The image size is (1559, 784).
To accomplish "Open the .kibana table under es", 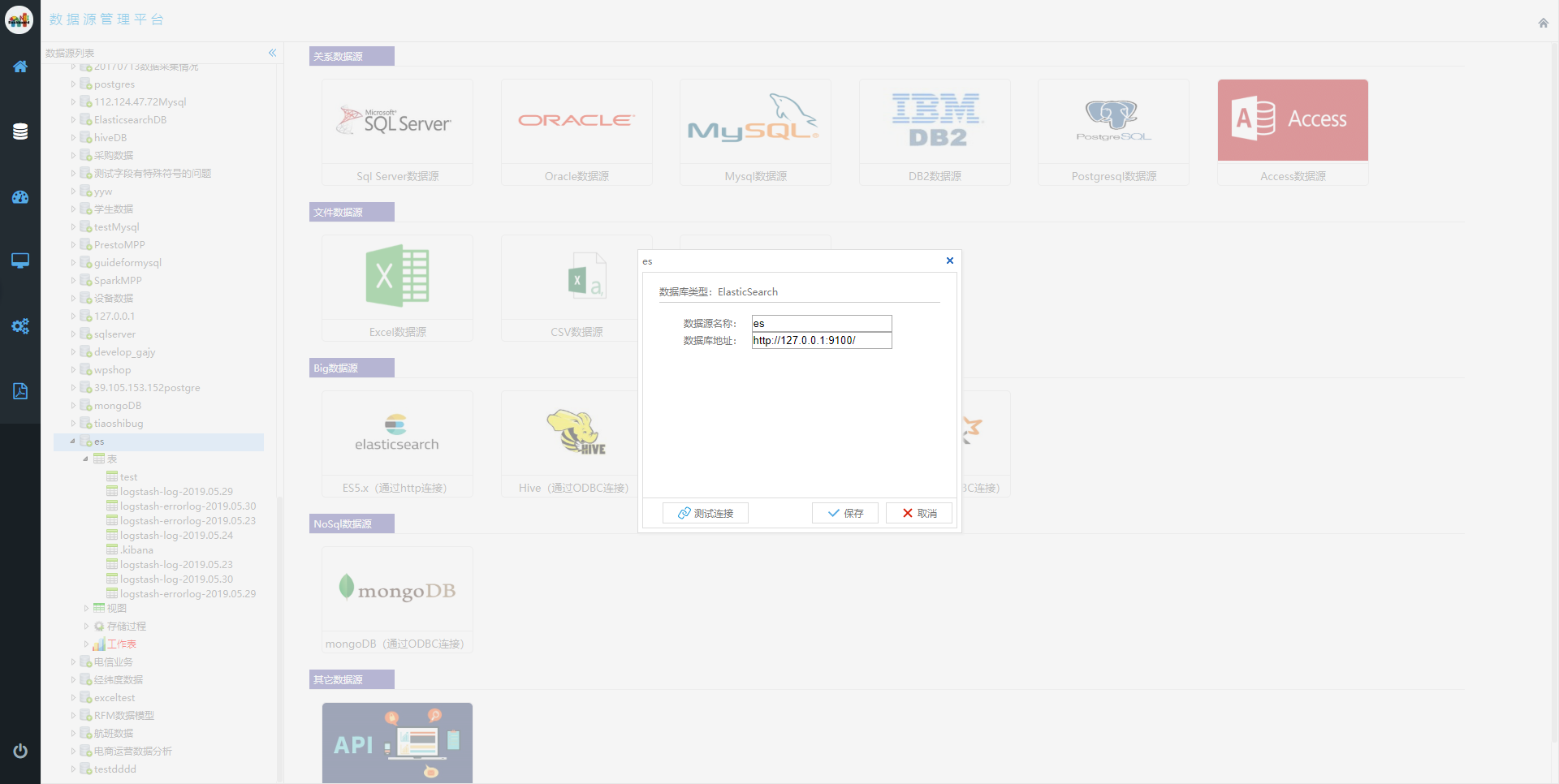I will coord(136,550).
